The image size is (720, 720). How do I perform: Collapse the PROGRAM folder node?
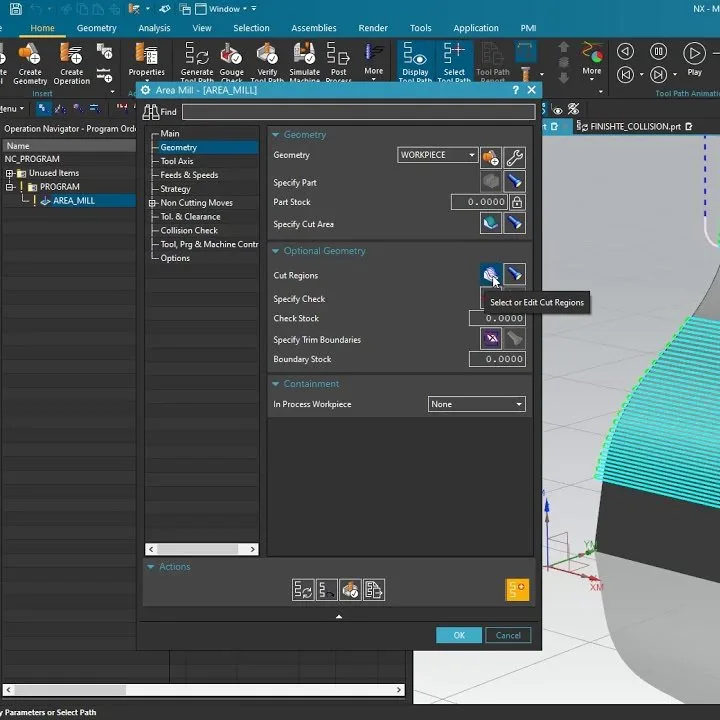click(9, 187)
